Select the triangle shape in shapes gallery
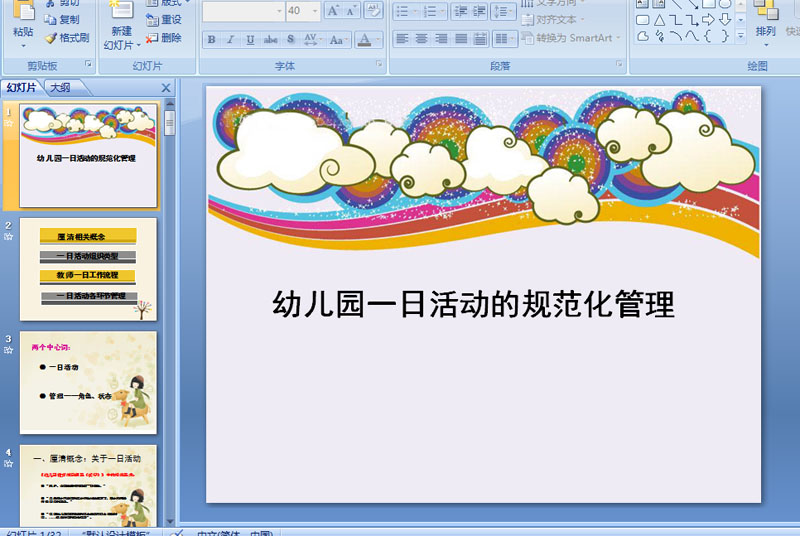800x536 pixels. pos(659,20)
